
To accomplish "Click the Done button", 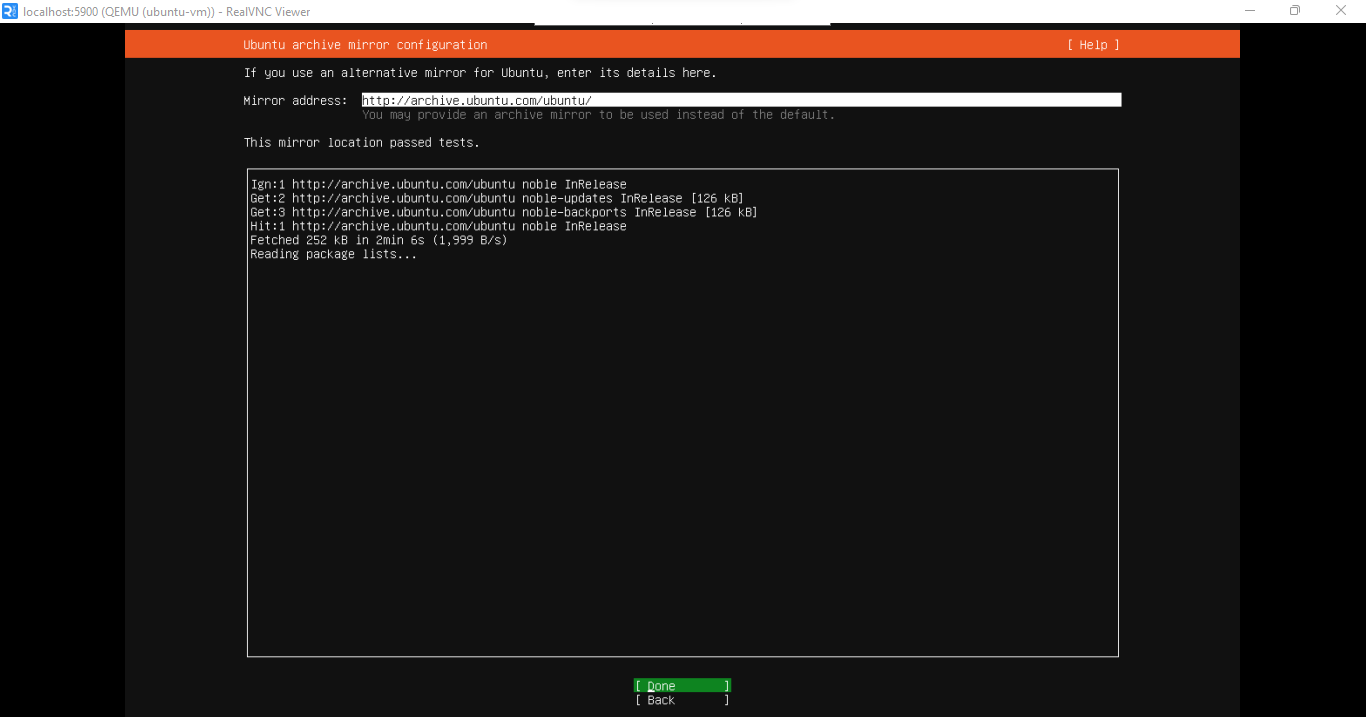I will [682, 686].
